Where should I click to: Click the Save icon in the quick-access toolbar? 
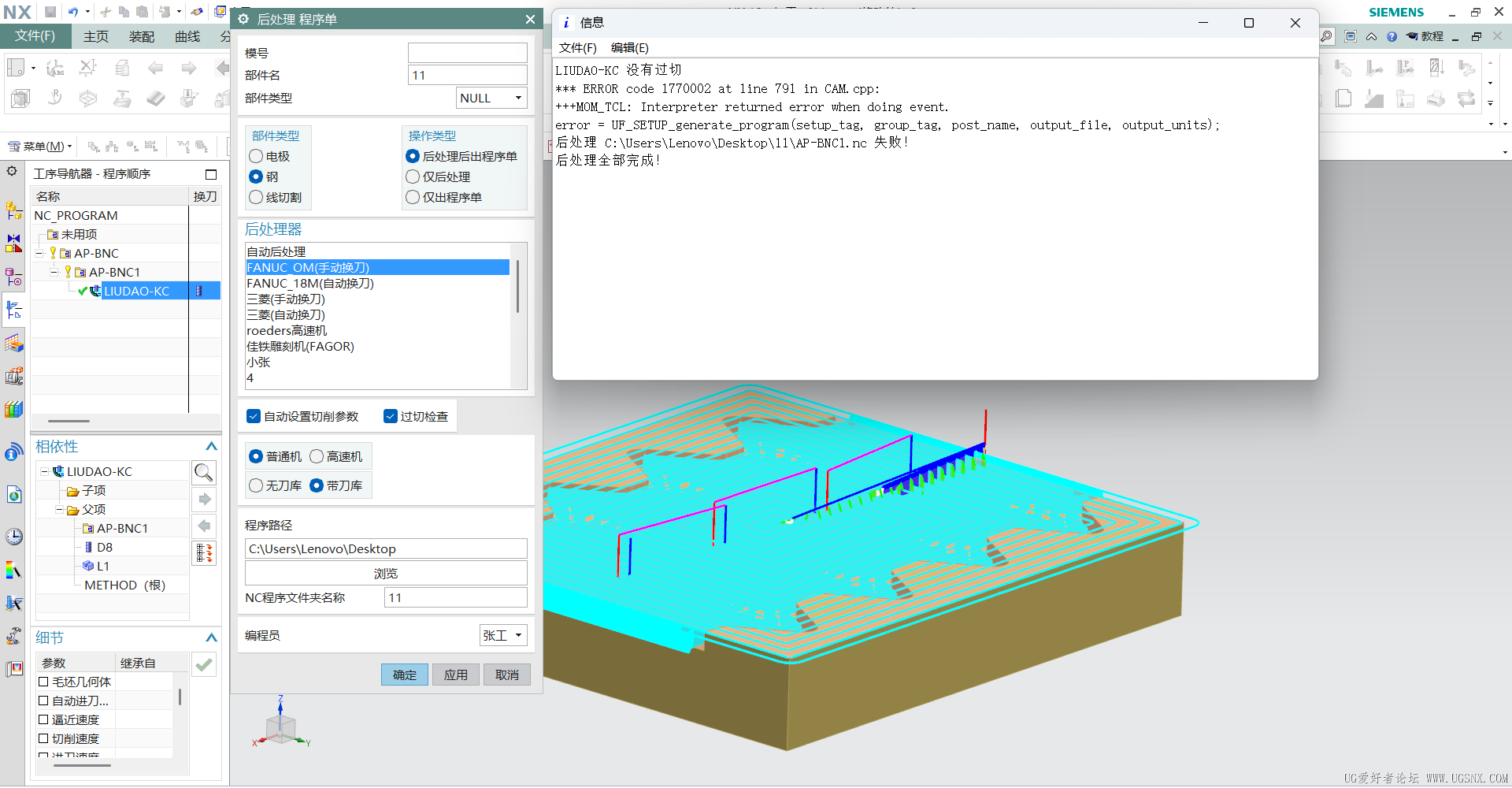pyautogui.click(x=50, y=12)
